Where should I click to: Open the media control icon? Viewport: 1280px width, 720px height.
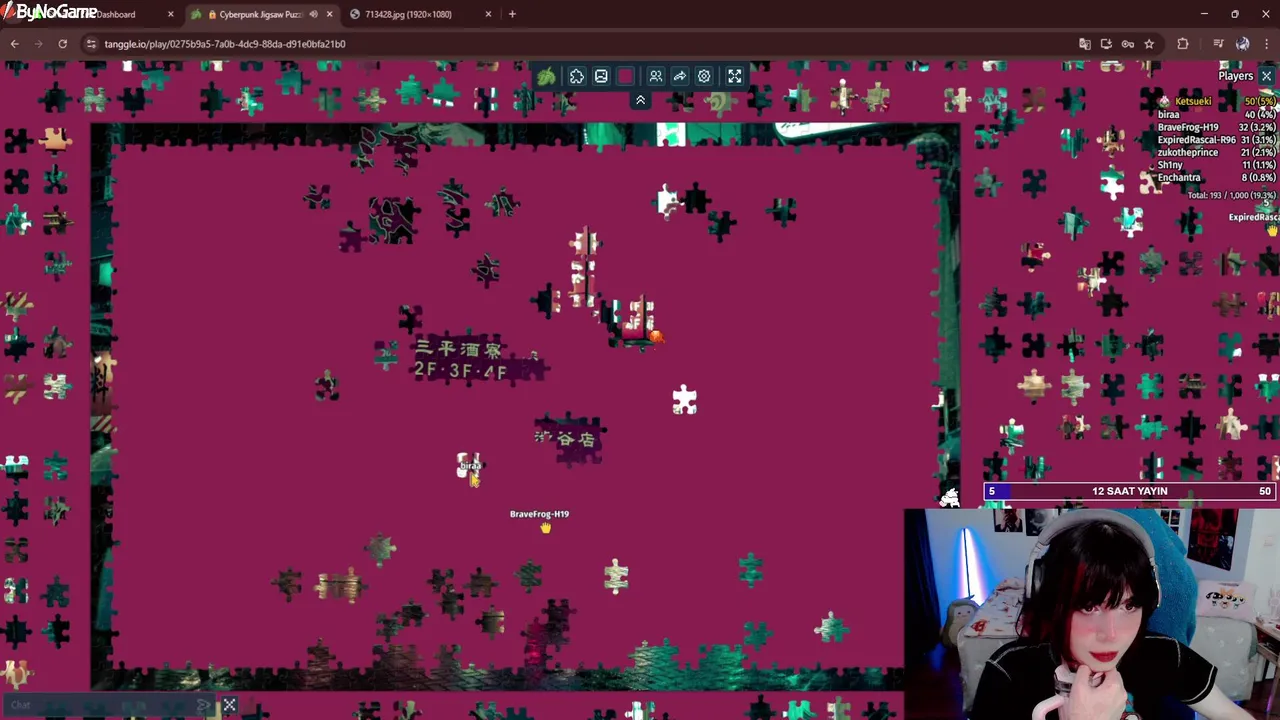1218,44
